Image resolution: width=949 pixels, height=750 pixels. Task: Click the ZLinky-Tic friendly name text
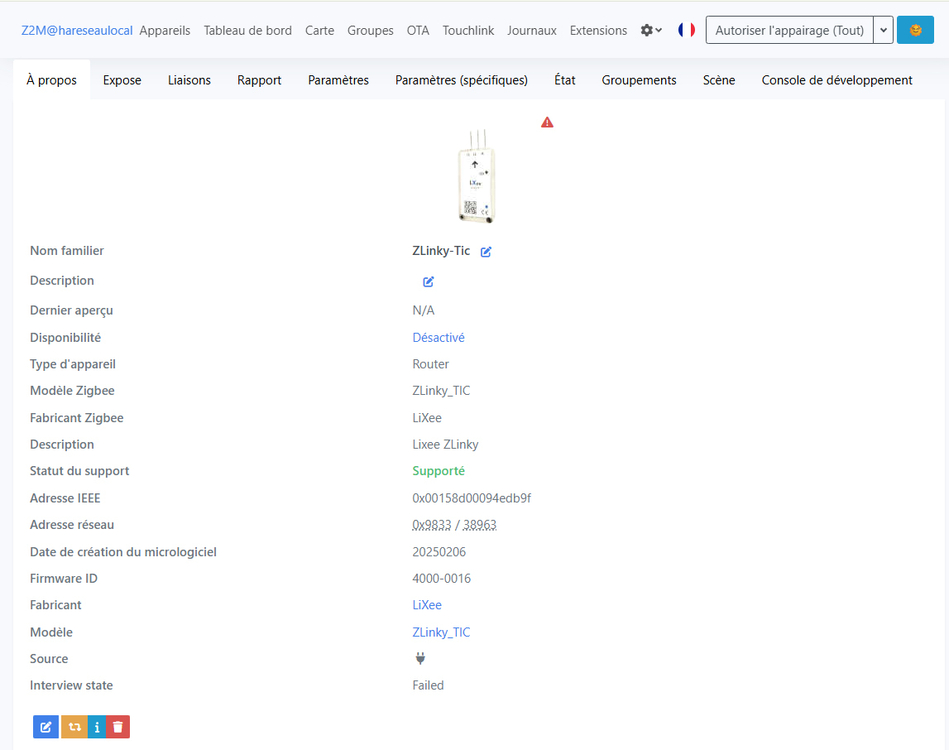(x=441, y=251)
